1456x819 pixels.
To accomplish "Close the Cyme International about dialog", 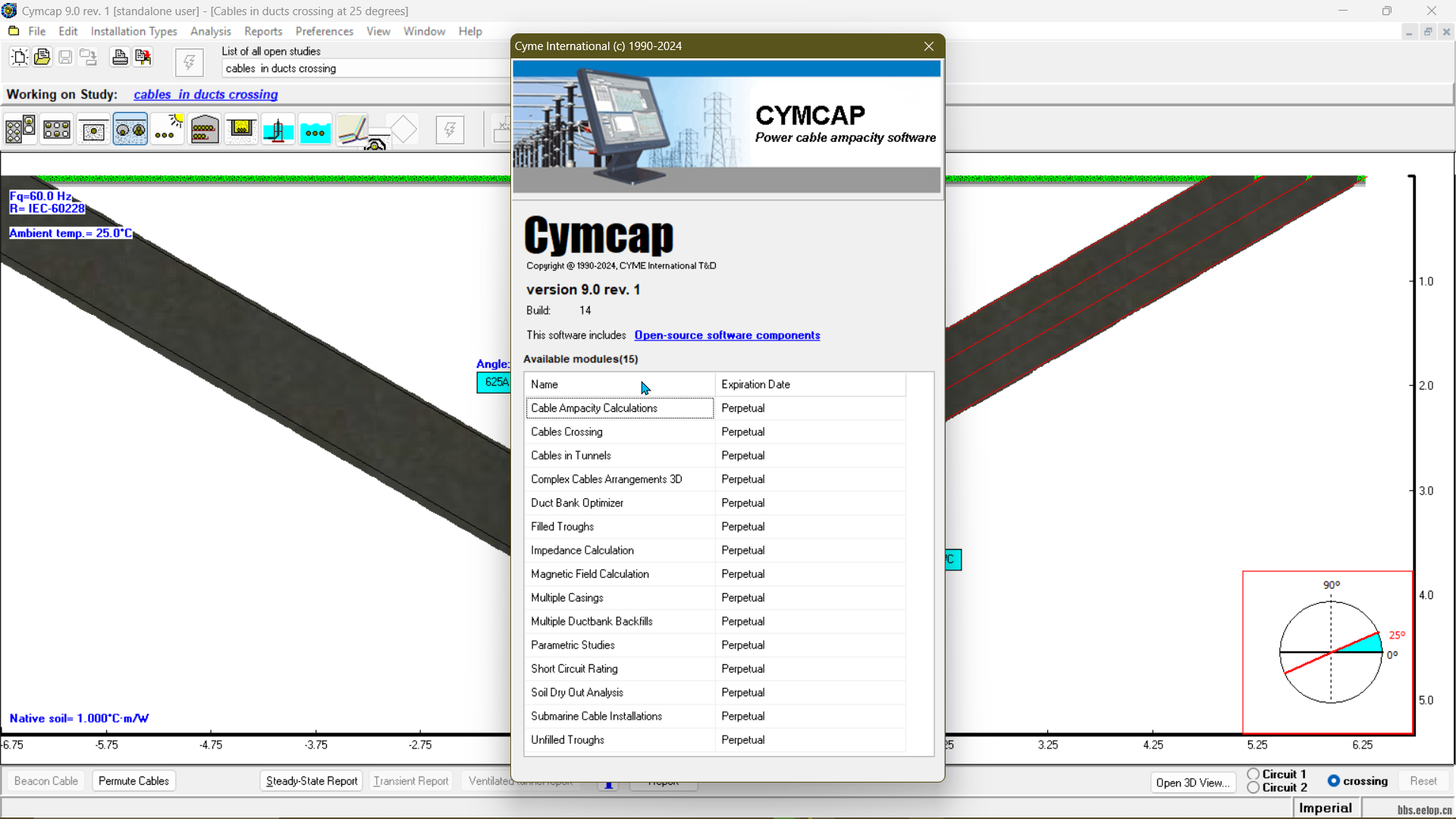I will 929,46.
